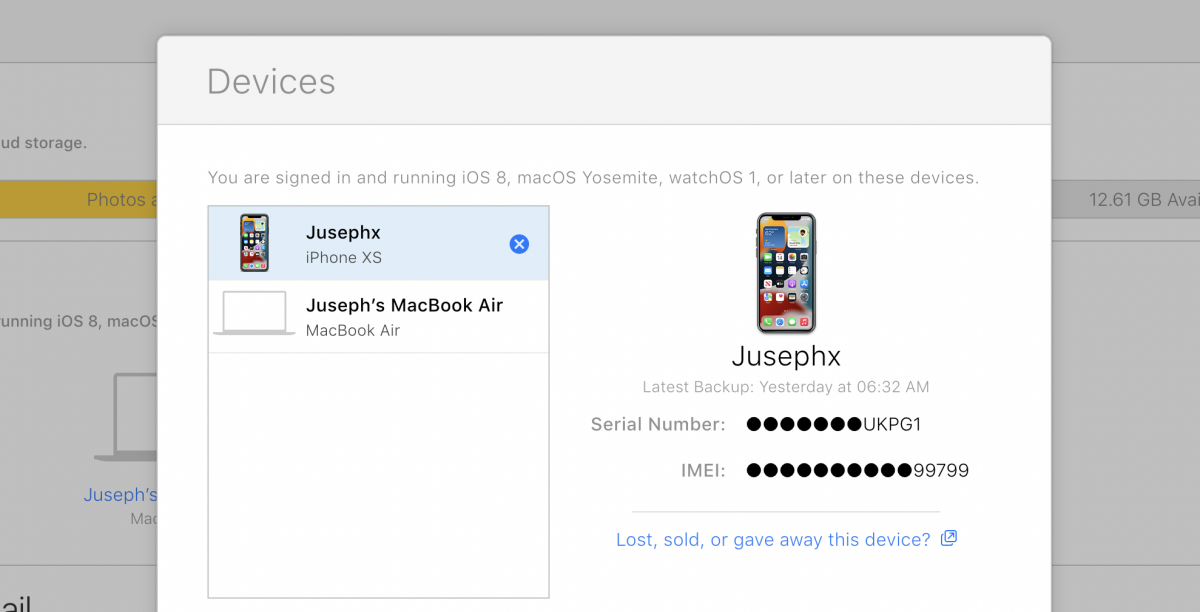Click the masked IMEI ending 99799
The height and width of the screenshot is (612, 1200).
857,470
